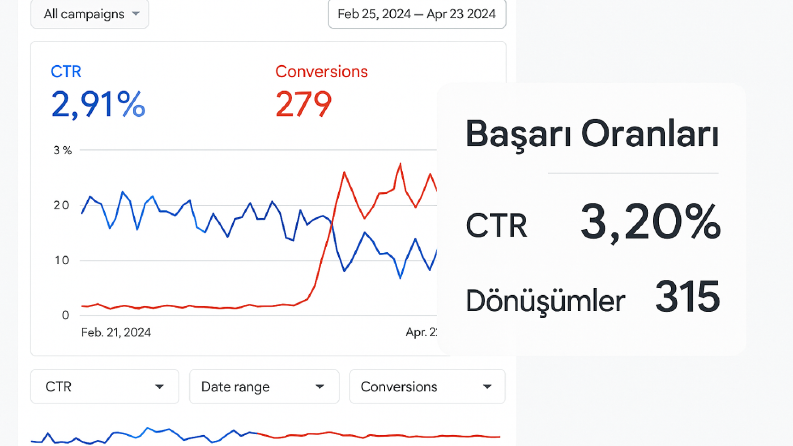
Task: Click the CTR label in Başarı Oranları card
Action: pyautogui.click(x=496, y=226)
